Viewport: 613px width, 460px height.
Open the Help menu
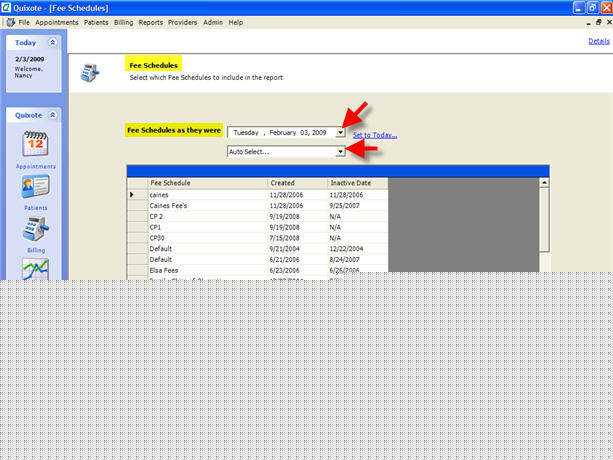tap(236, 22)
